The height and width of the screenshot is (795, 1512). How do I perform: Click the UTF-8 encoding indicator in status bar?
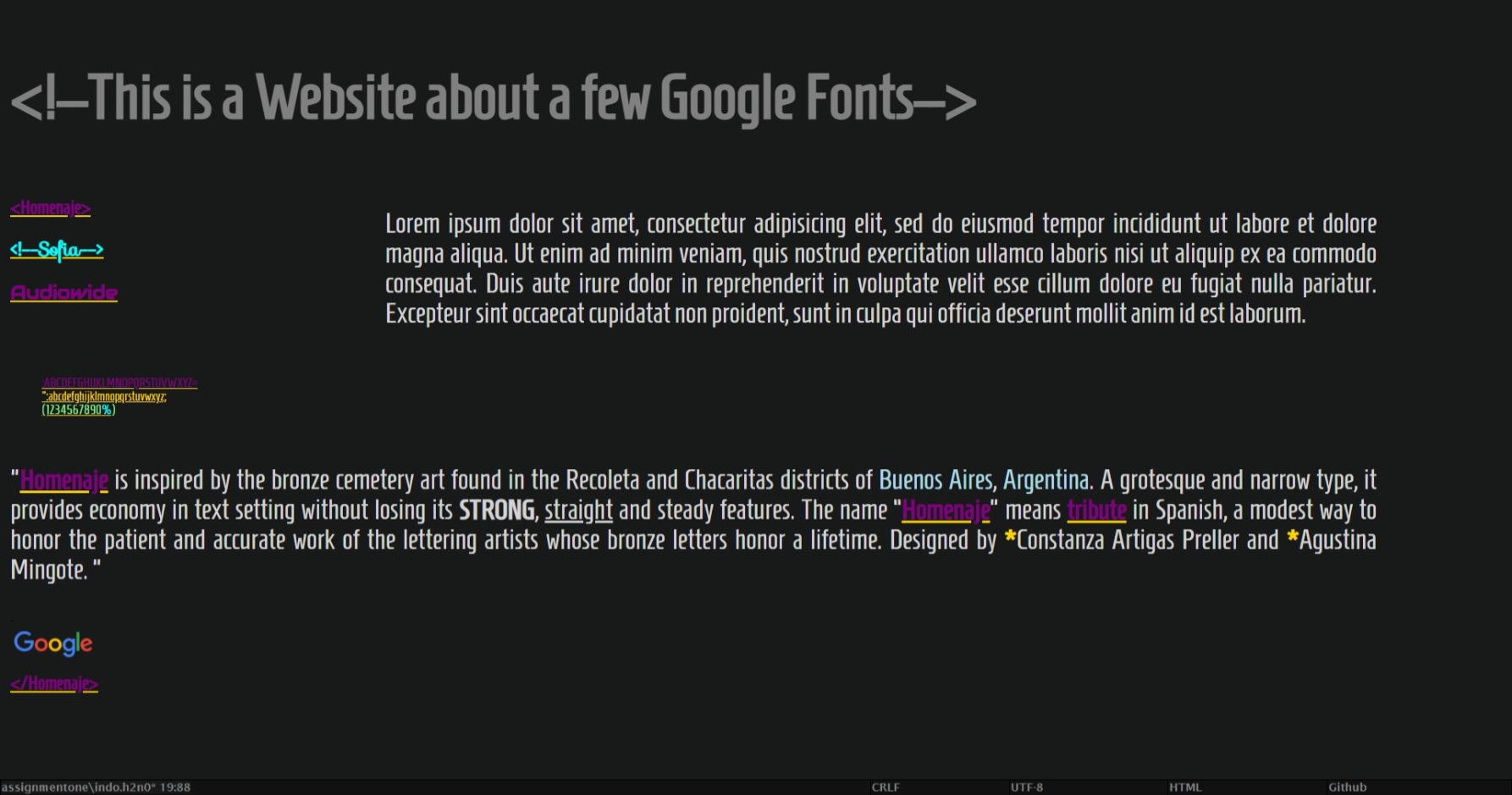[1029, 786]
